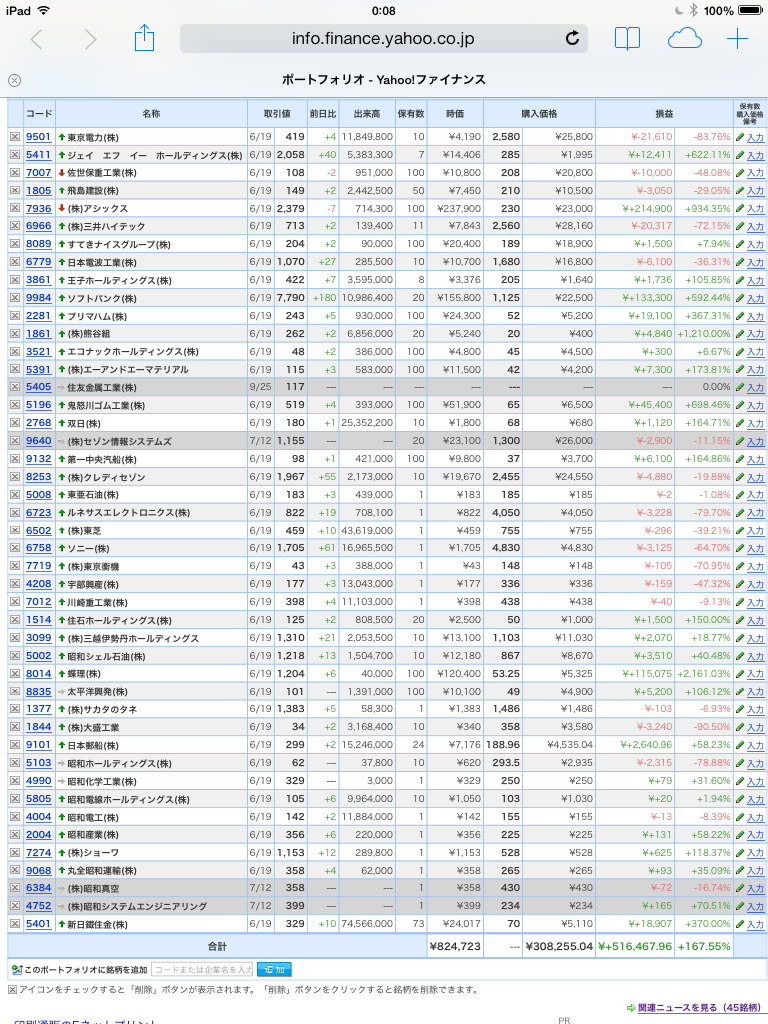The height and width of the screenshot is (1024, 768).
Task: Edit holdings pencil icon for 6966 row
Action: tap(740, 227)
